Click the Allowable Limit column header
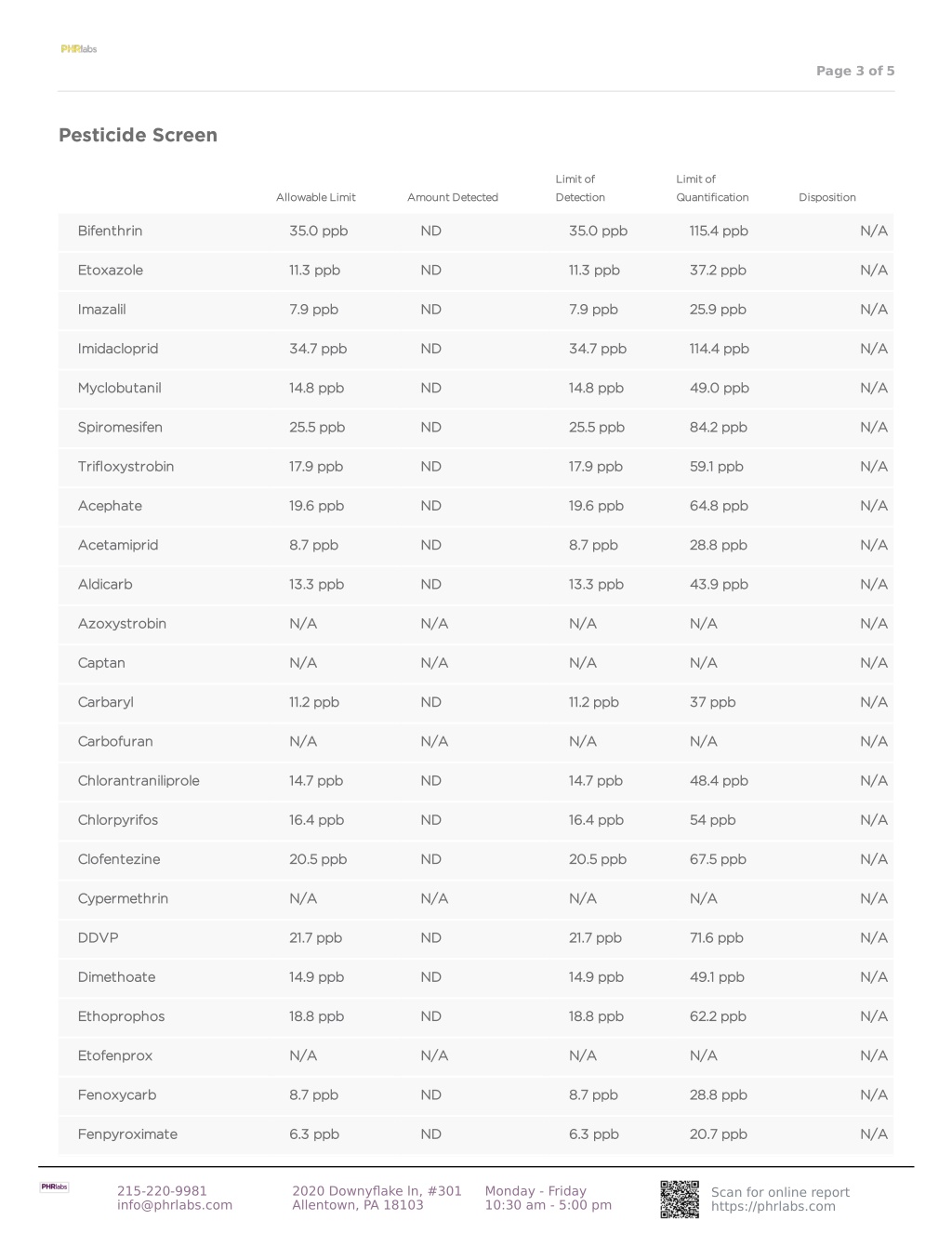 click(316, 197)
